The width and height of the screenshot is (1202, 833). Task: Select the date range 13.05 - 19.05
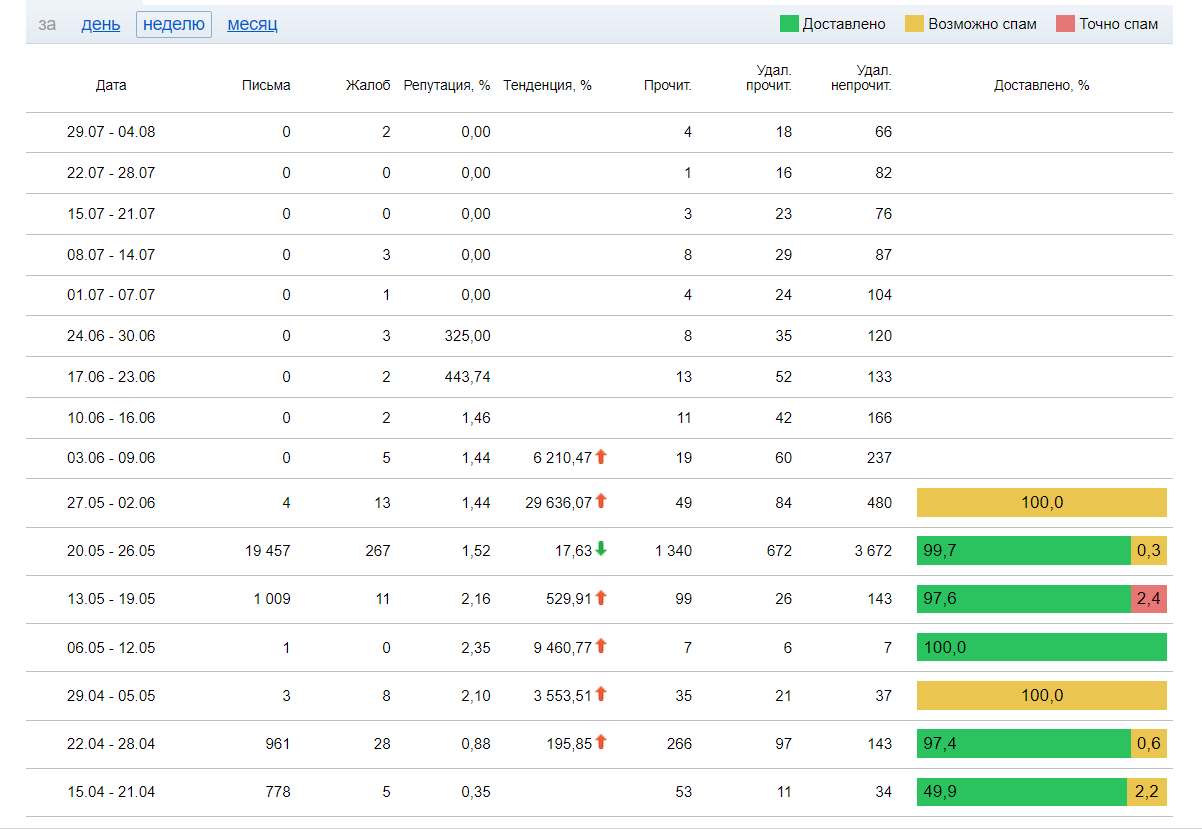(111, 599)
